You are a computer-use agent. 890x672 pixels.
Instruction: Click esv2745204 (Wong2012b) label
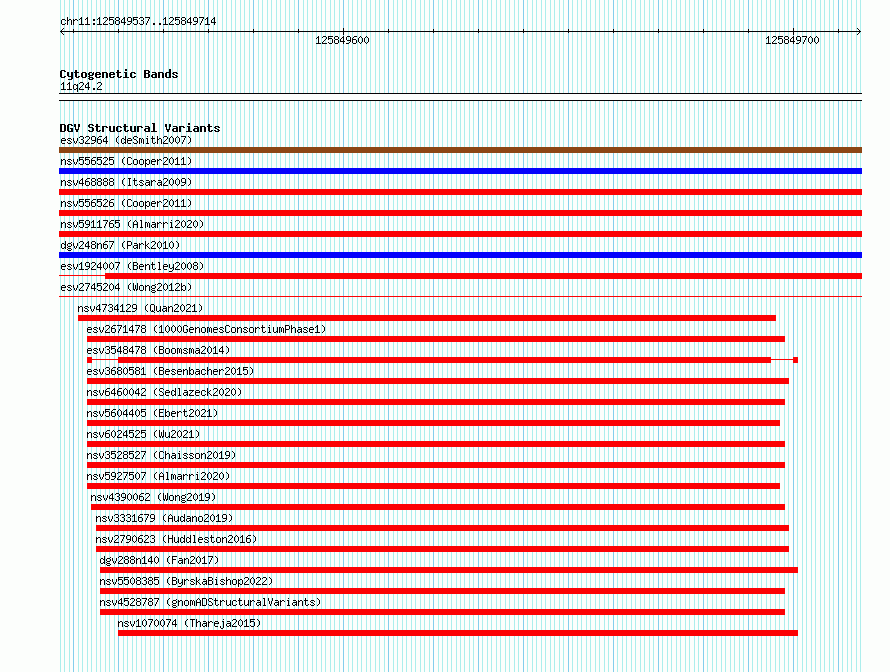(x=126, y=287)
